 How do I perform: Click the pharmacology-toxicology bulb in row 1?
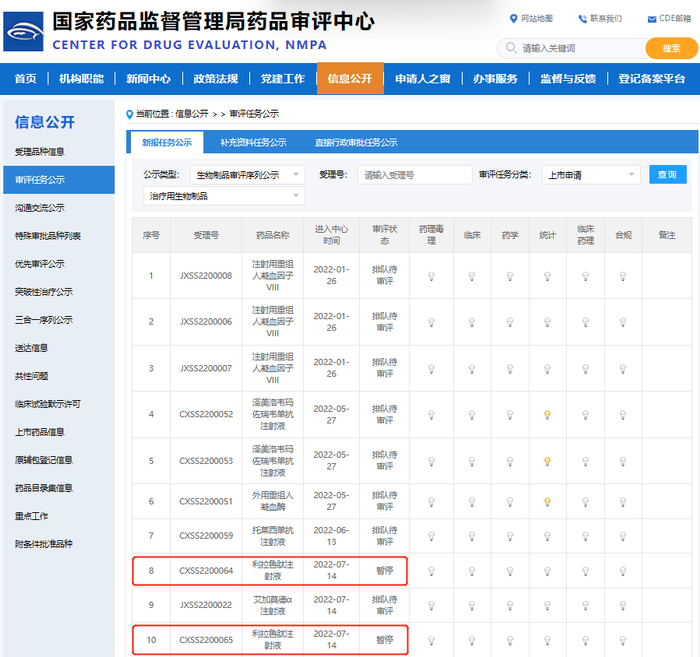[432, 276]
